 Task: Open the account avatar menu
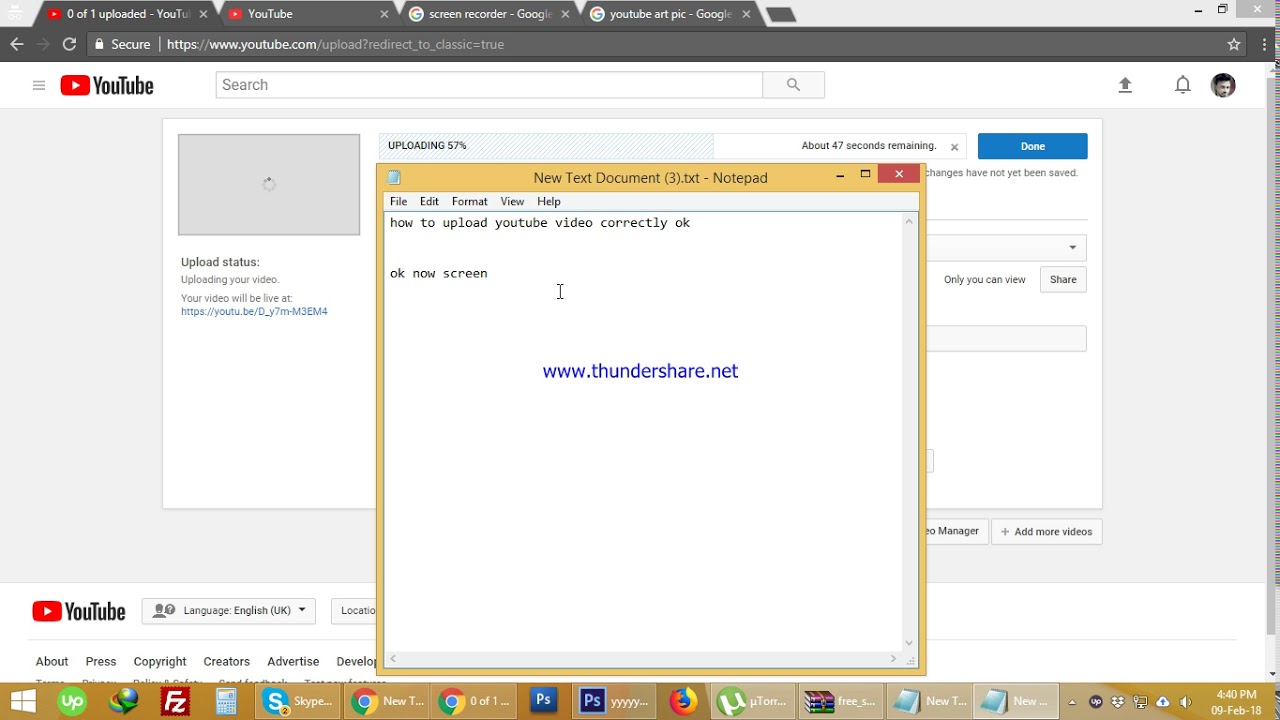pos(1223,85)
